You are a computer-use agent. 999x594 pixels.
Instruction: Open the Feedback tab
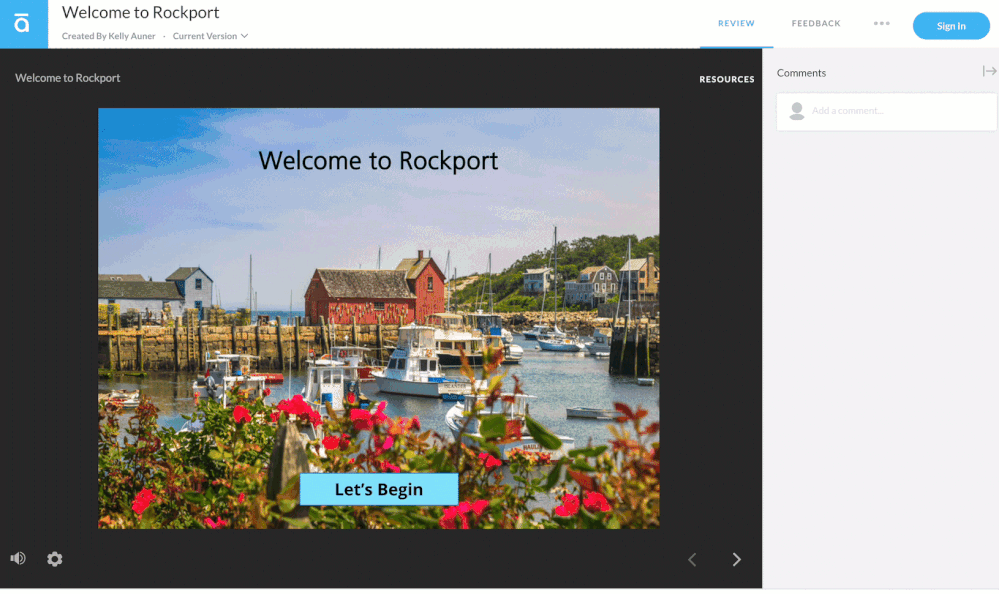[x=816, y=24]
